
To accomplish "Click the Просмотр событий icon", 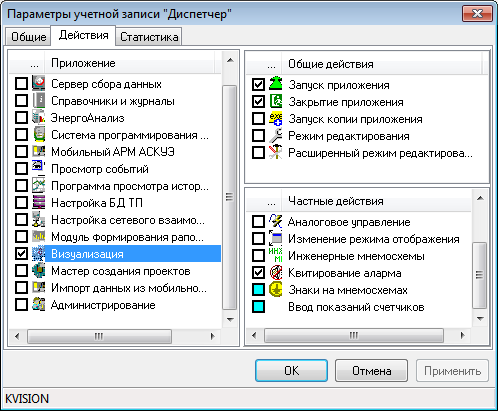I will pyautogui.click(x=39, y=168).
